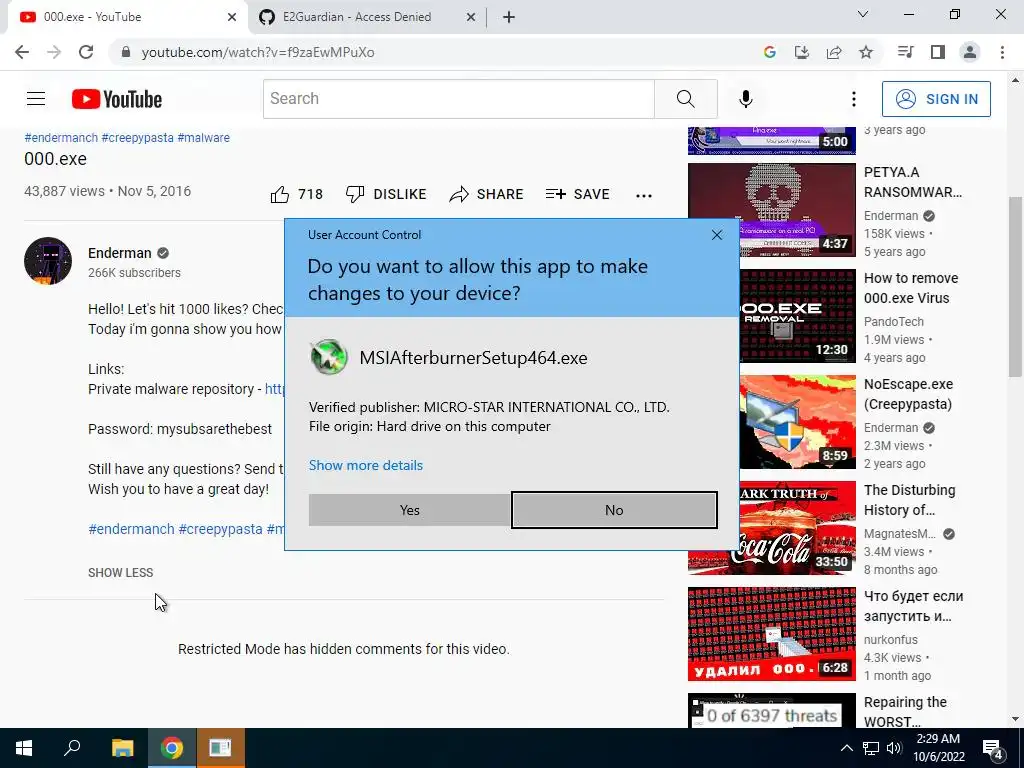
Task: Share this page via address bar icon
Action: (834, 52)
